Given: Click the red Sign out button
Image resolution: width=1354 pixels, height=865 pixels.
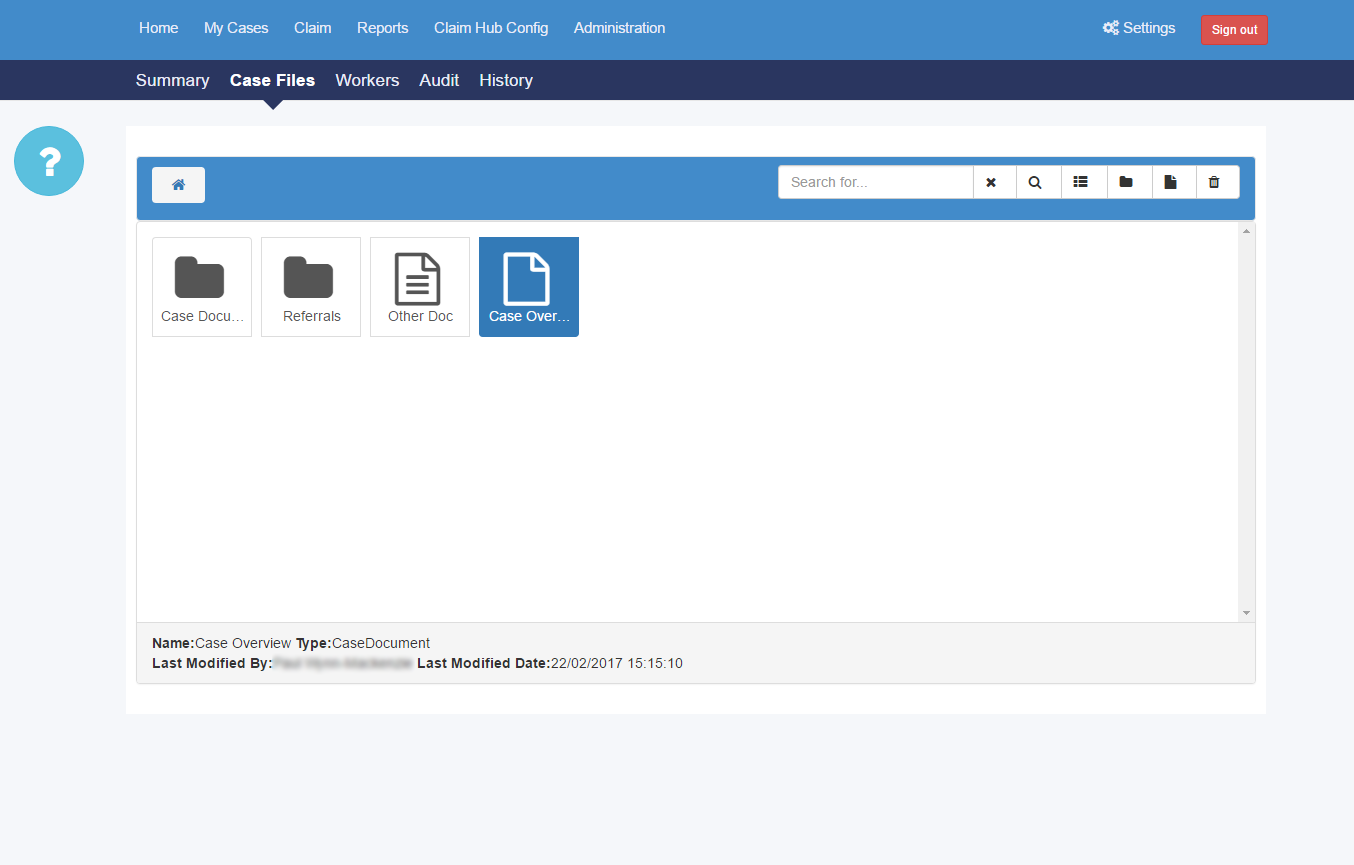Looking at the screenshot, I should 1234,30.
